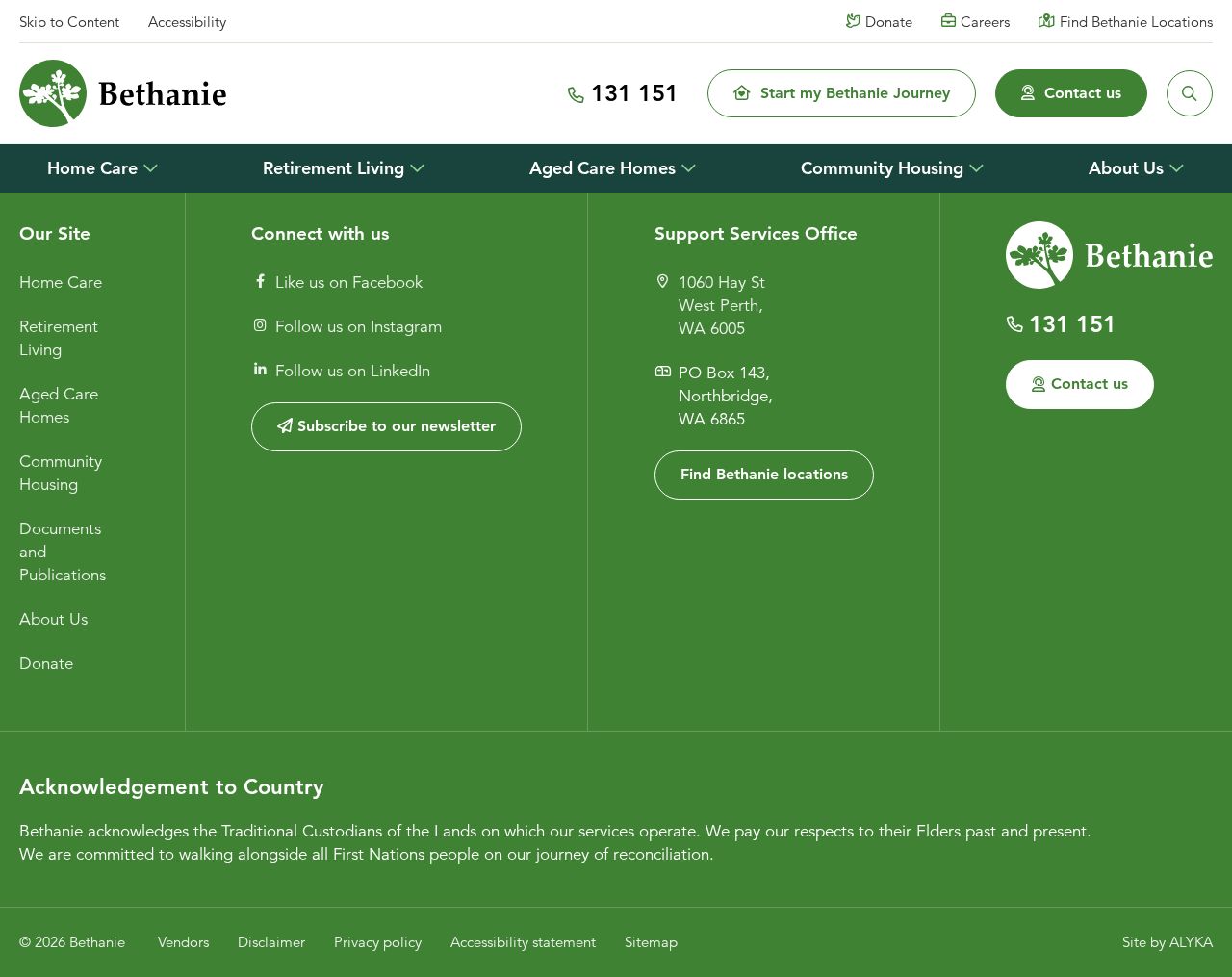Click the Find Bethanie locations footer button

click(764, 475)
